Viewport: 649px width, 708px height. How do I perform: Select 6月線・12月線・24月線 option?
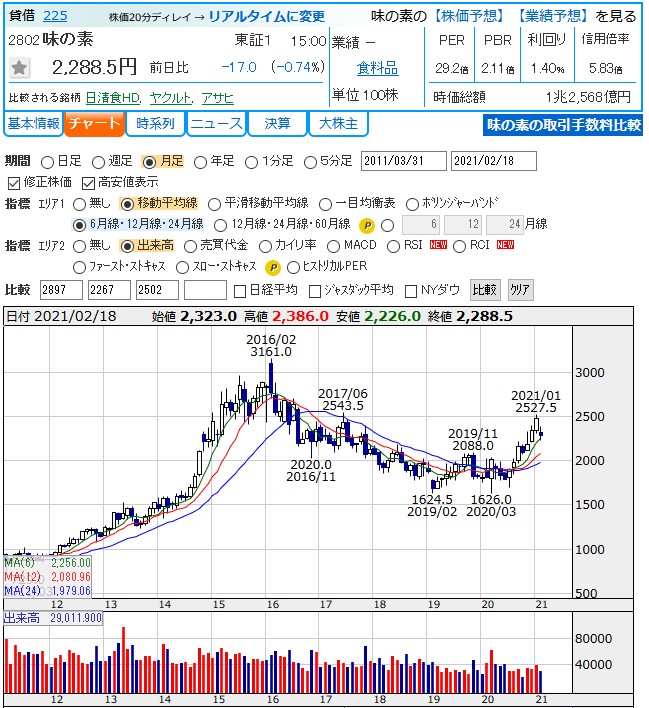[79, 225]
